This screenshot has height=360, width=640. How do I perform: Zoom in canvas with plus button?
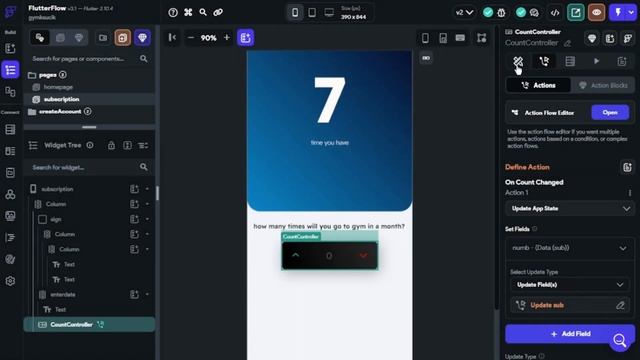click(x=227, y=38)
